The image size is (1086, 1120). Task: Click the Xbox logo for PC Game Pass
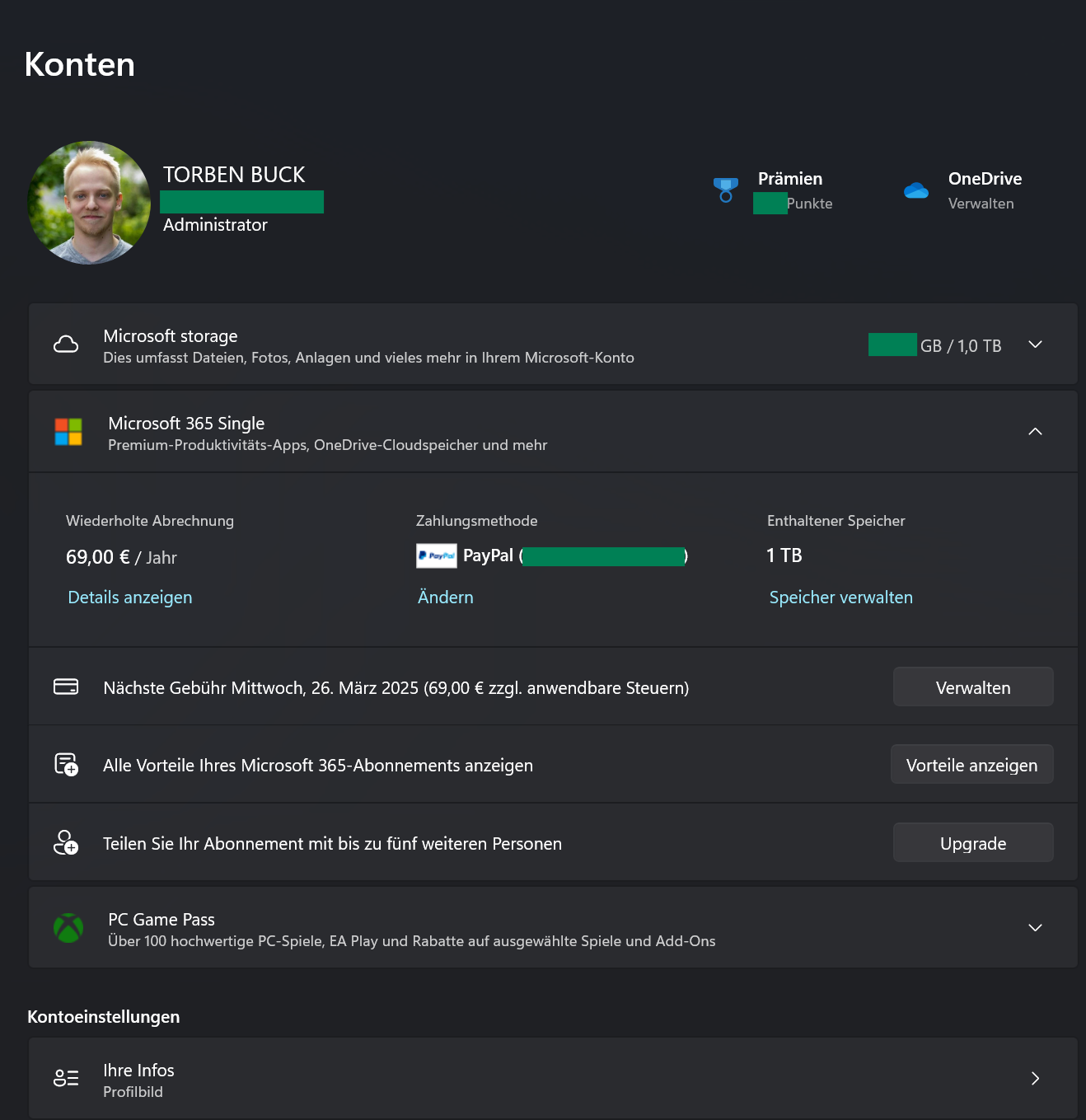click(x=68, y=928)
